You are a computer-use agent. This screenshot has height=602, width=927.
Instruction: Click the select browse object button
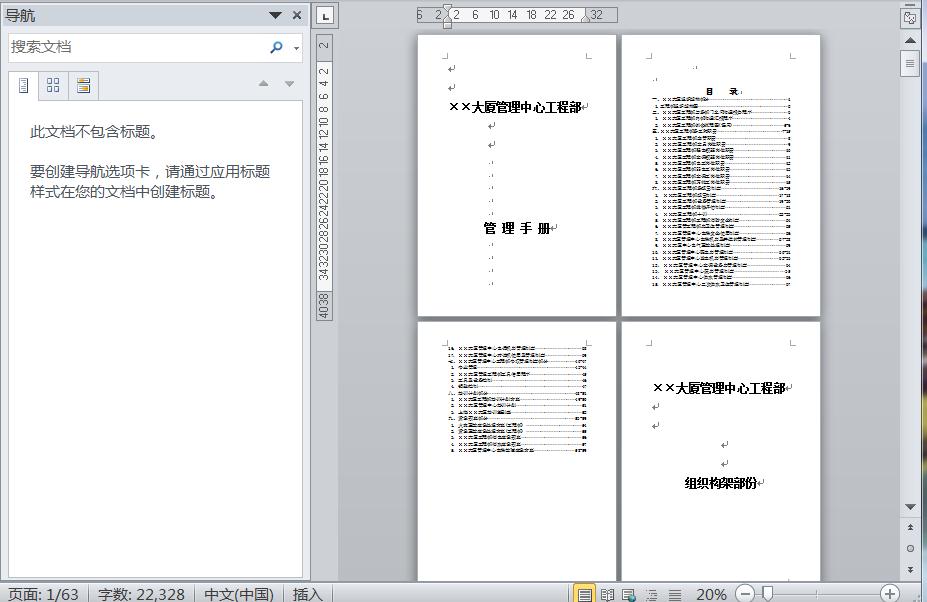click(909, 548)
